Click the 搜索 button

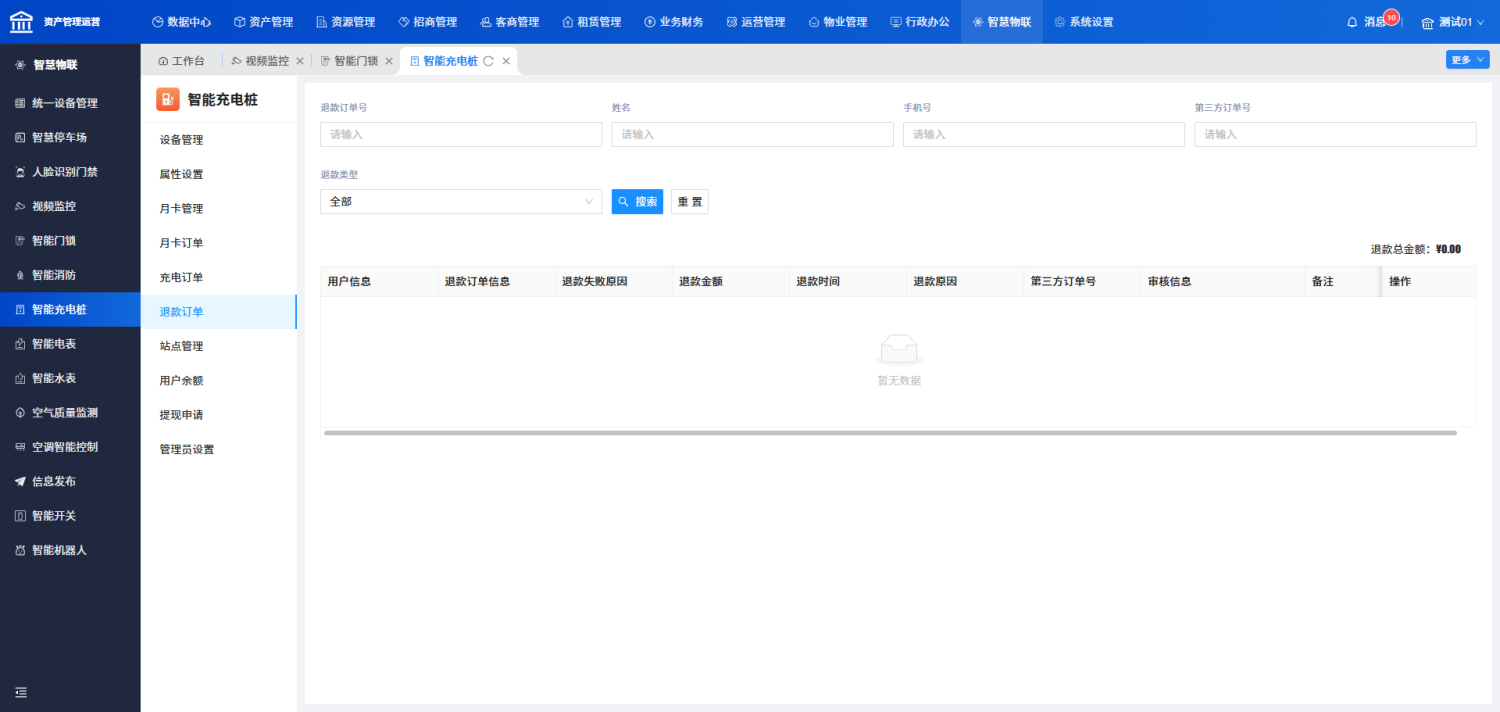(x=637, y=201)
